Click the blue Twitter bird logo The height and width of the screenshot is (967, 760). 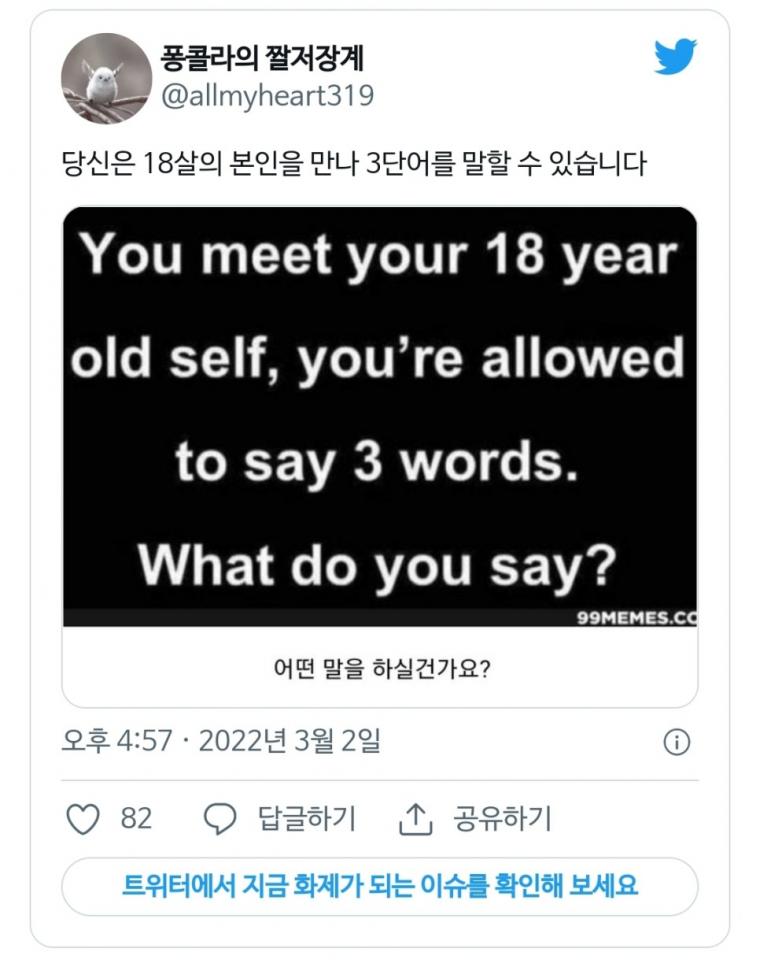click(x=675, y=57)
